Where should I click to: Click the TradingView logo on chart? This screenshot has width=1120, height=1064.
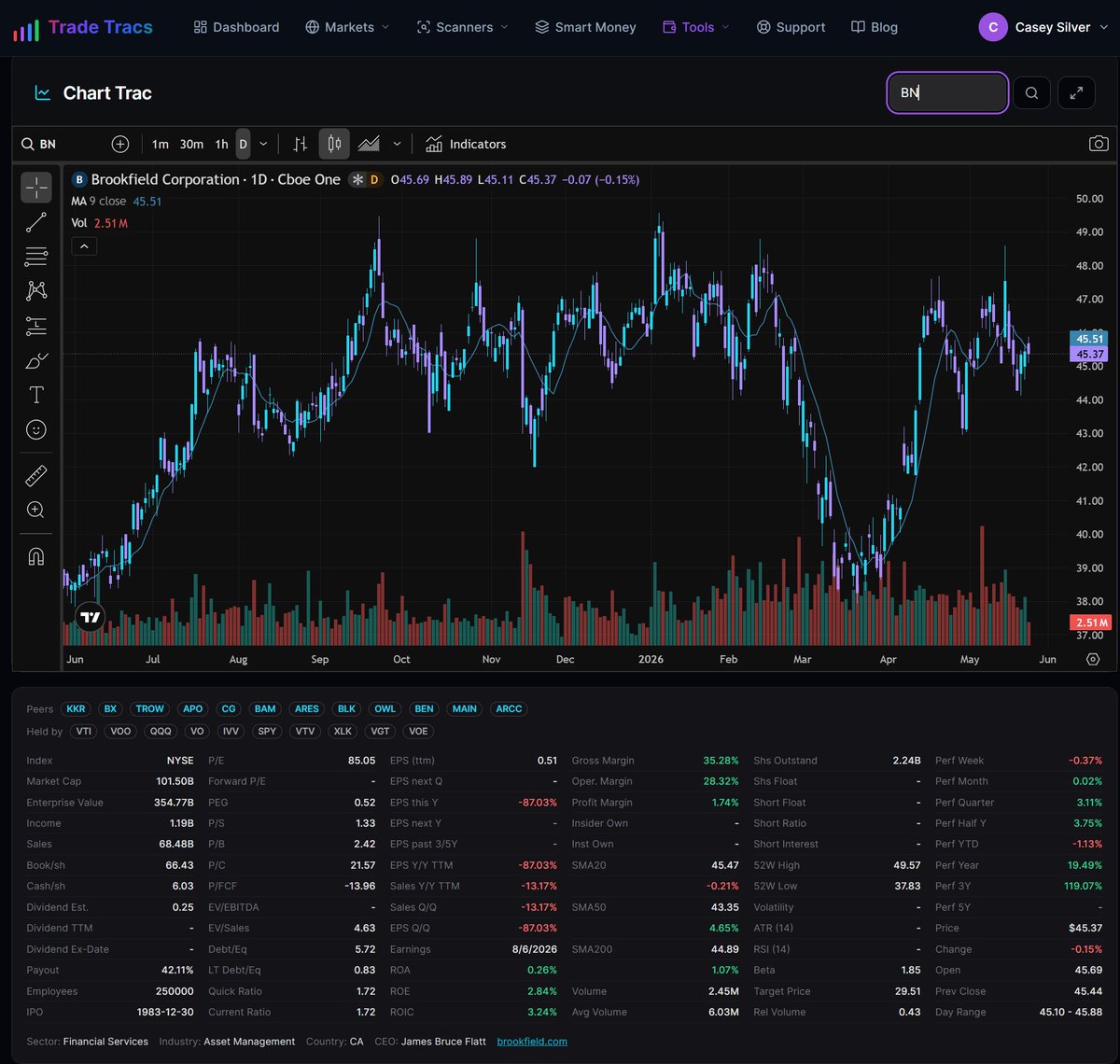pos(91,617)
